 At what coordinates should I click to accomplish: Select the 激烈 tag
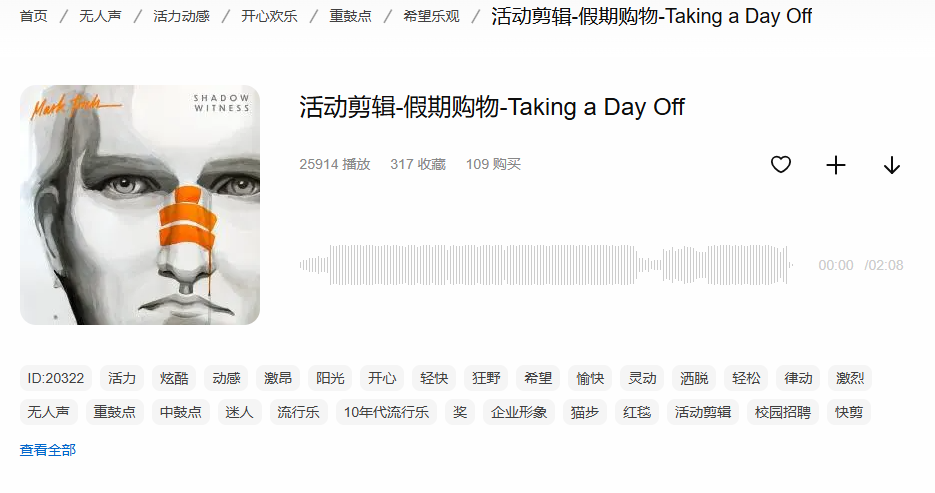coord(850,379)
